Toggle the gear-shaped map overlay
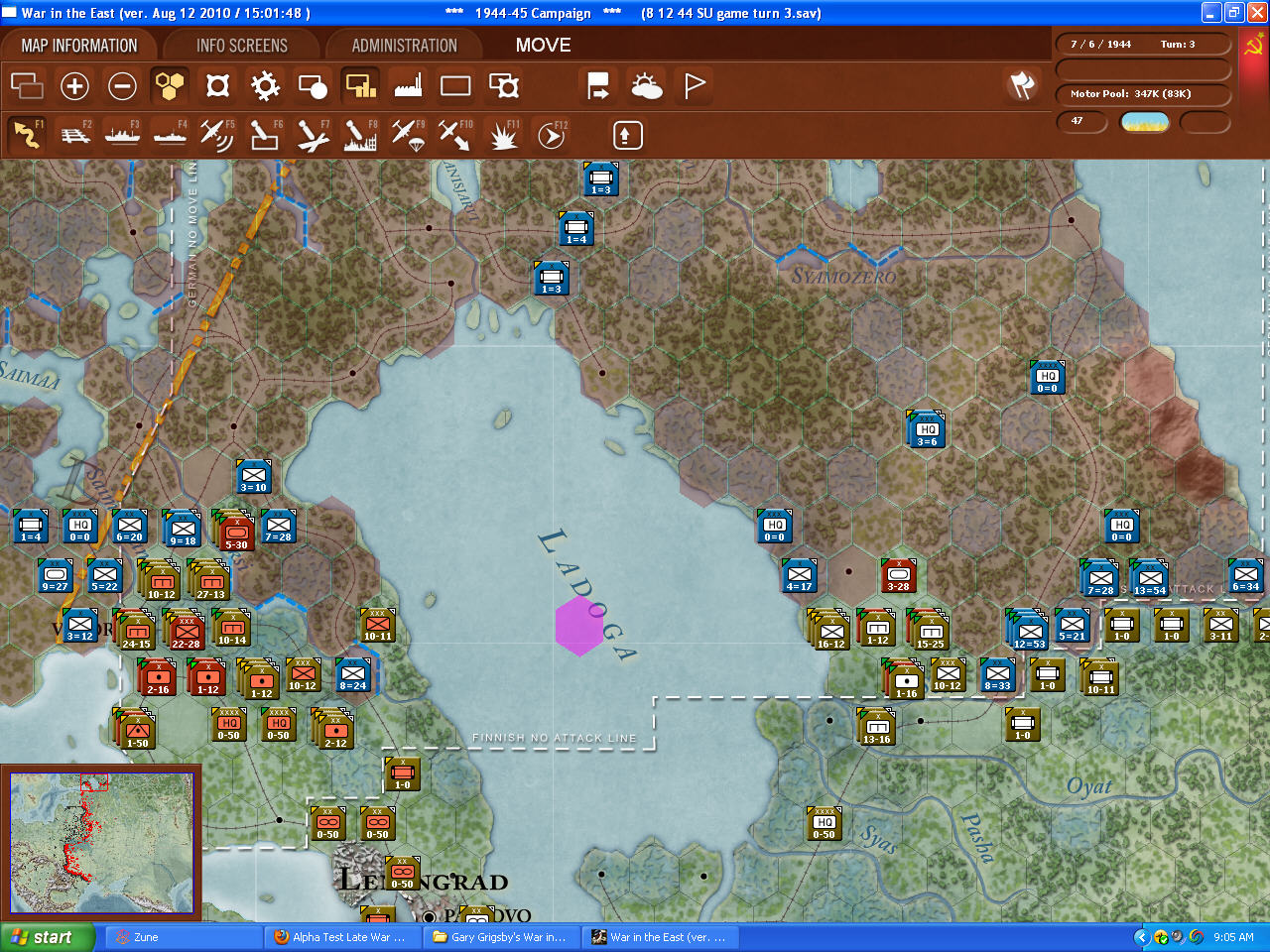The height and width of the screenshot is (952, 1270). 265,86
